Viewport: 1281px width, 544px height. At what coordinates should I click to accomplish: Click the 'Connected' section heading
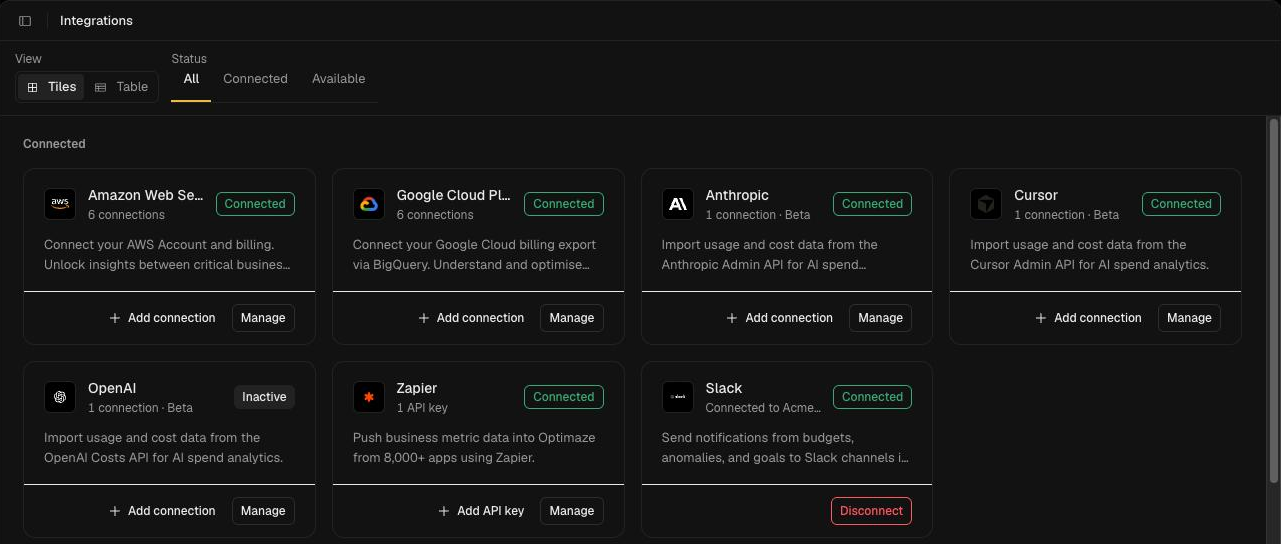(x=54, y=144)
